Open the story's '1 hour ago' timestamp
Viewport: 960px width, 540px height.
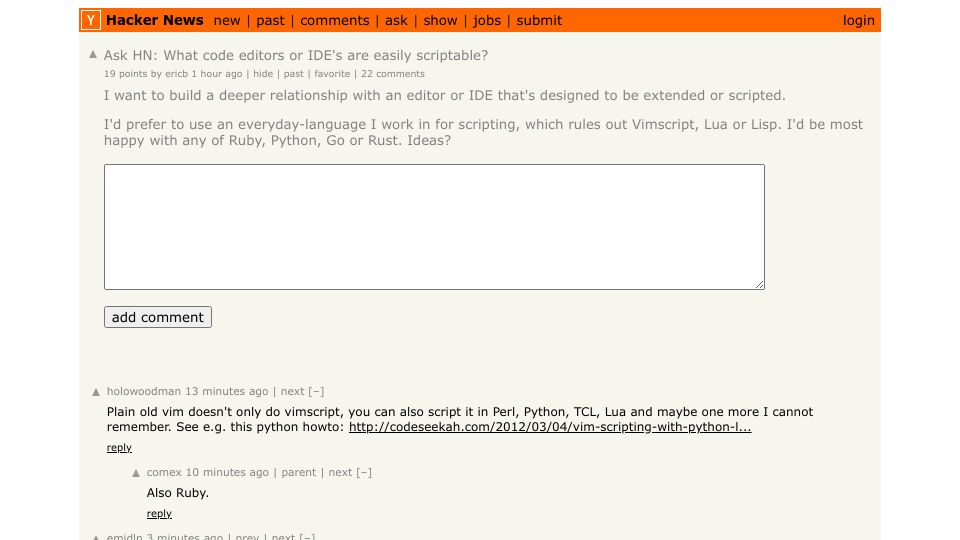pyautogui.click(x=217, y=73)
